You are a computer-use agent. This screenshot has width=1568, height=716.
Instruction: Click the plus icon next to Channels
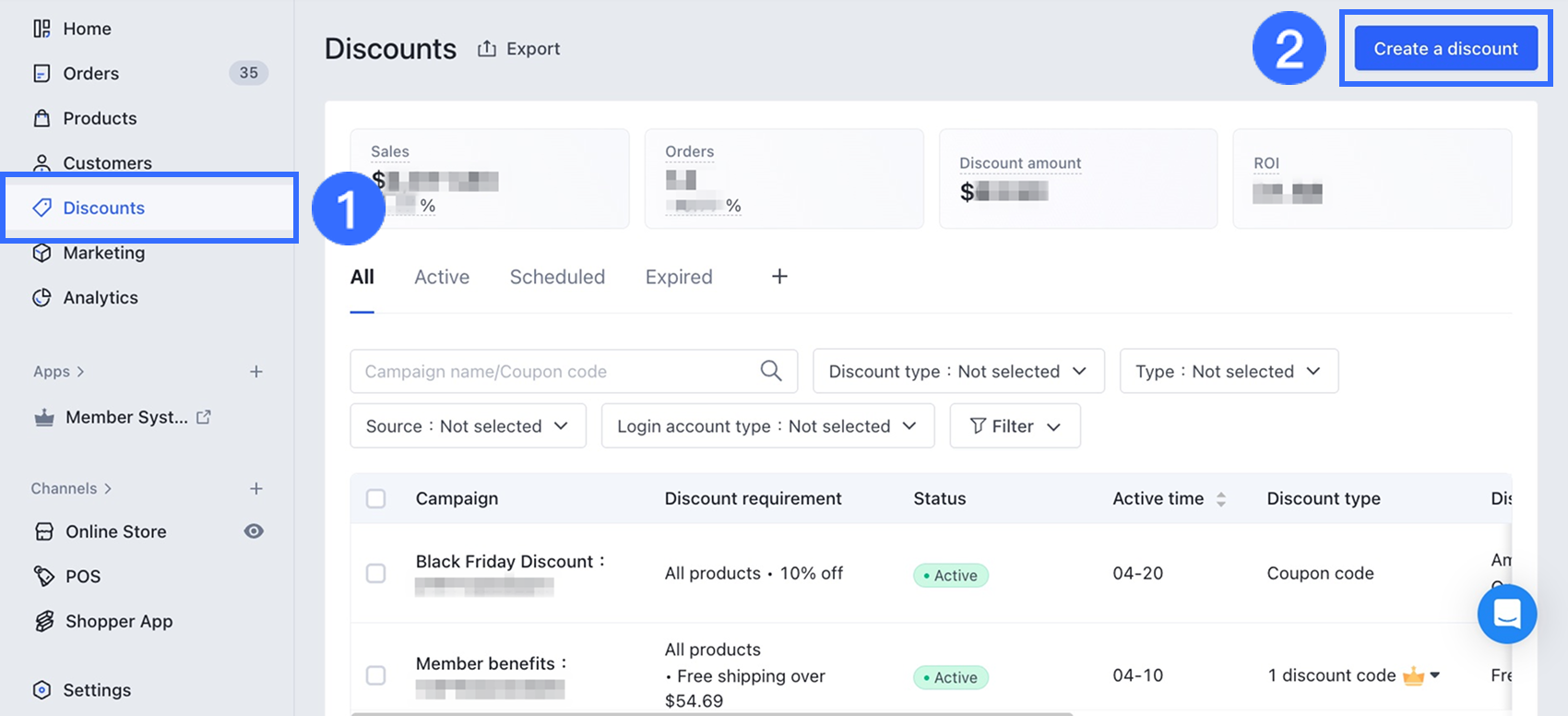coord(256,488)
